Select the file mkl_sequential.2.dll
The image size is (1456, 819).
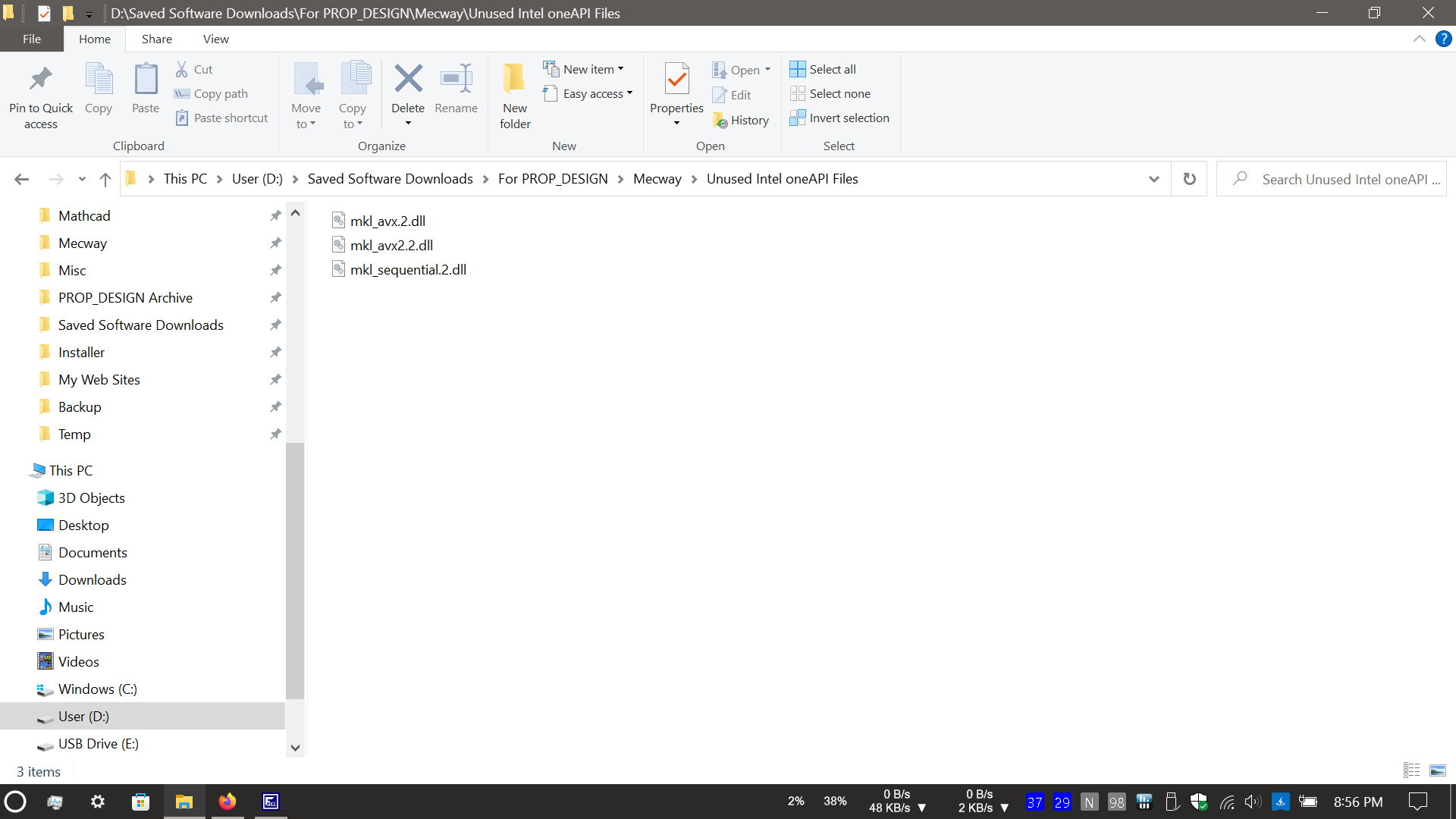click(399, 269)
